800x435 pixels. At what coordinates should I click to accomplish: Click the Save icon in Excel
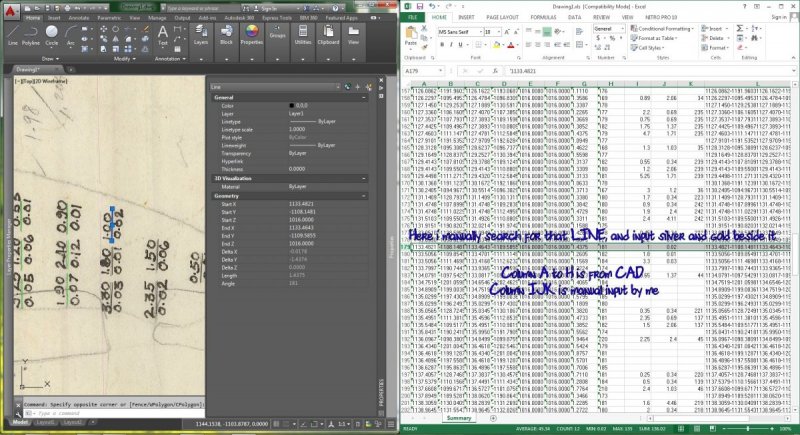point(419,7)
